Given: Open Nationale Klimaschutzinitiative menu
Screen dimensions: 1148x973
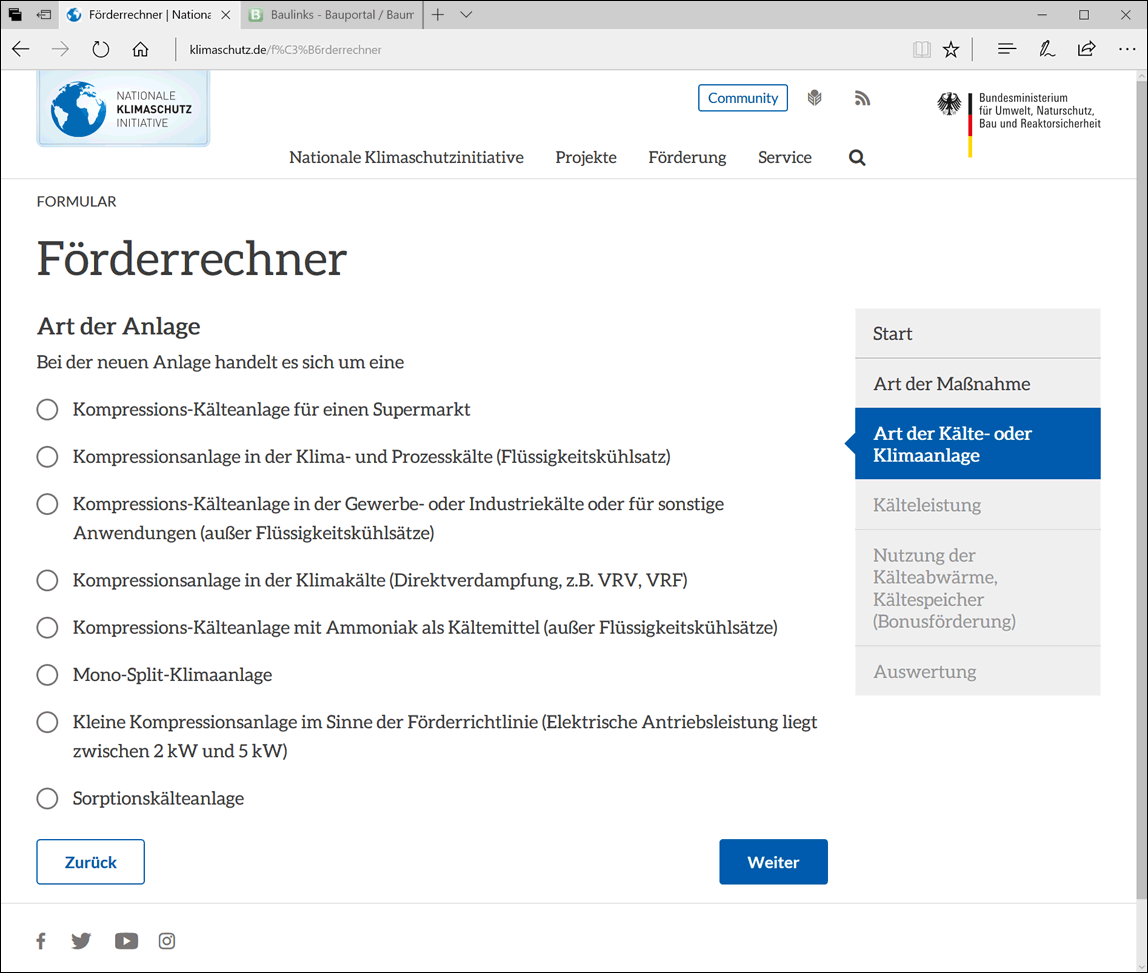Looking at the screenshot, I should click(x=406, y=157).
